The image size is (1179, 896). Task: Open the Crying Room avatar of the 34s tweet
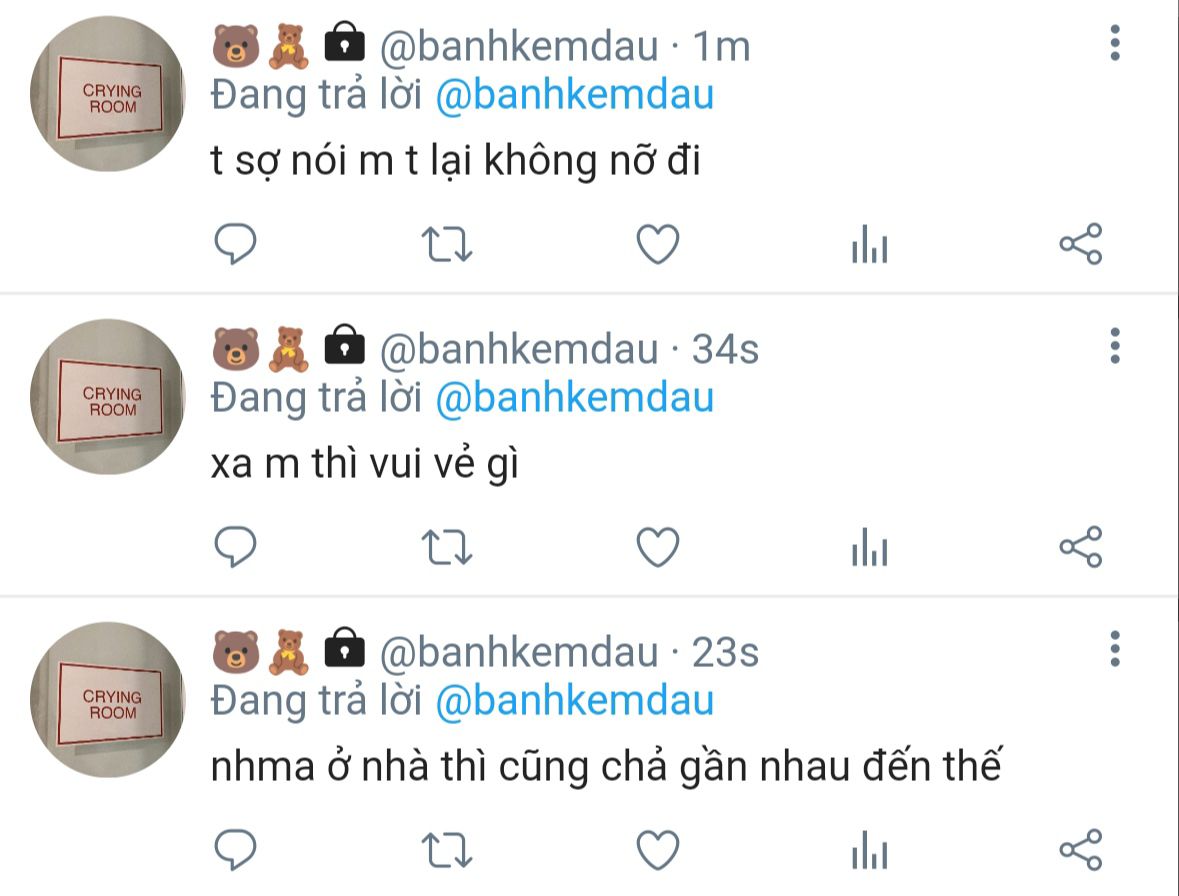(x=107, y=397)
